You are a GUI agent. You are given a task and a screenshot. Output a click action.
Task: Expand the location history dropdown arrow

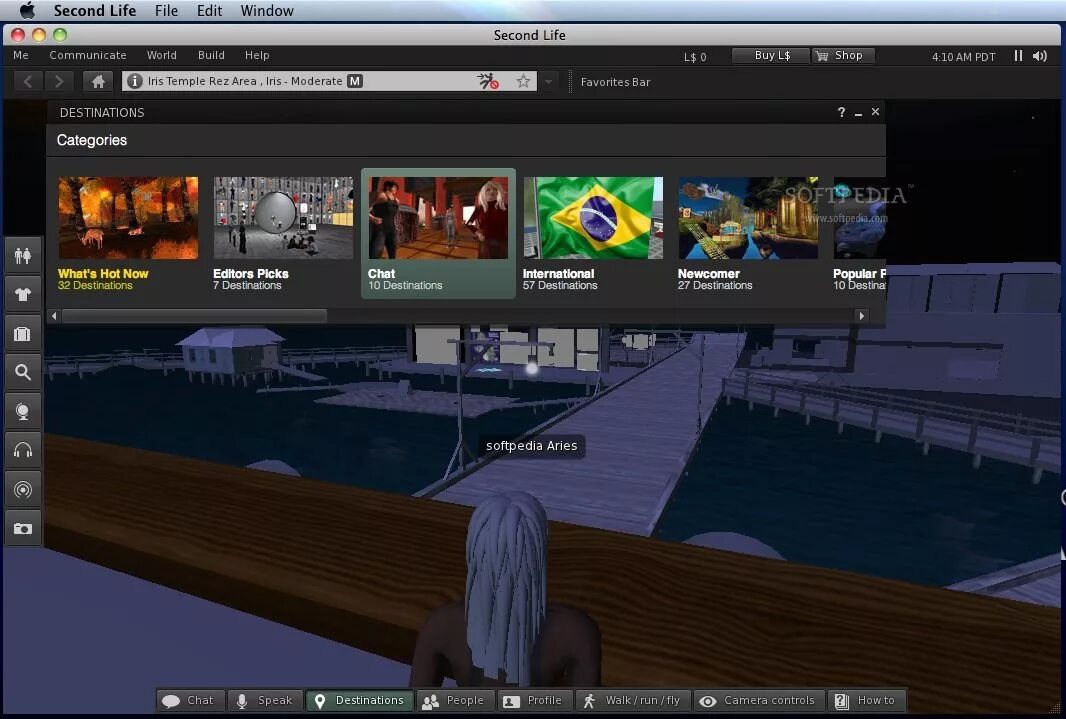(x=548, y=82)
